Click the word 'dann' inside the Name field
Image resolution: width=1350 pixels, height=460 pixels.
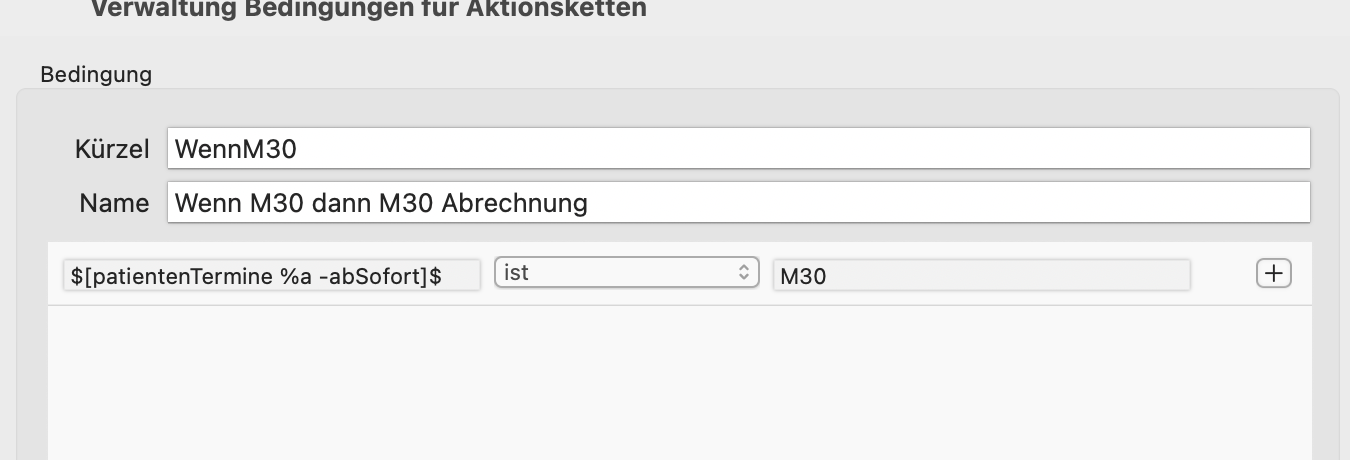click(343, 203)
